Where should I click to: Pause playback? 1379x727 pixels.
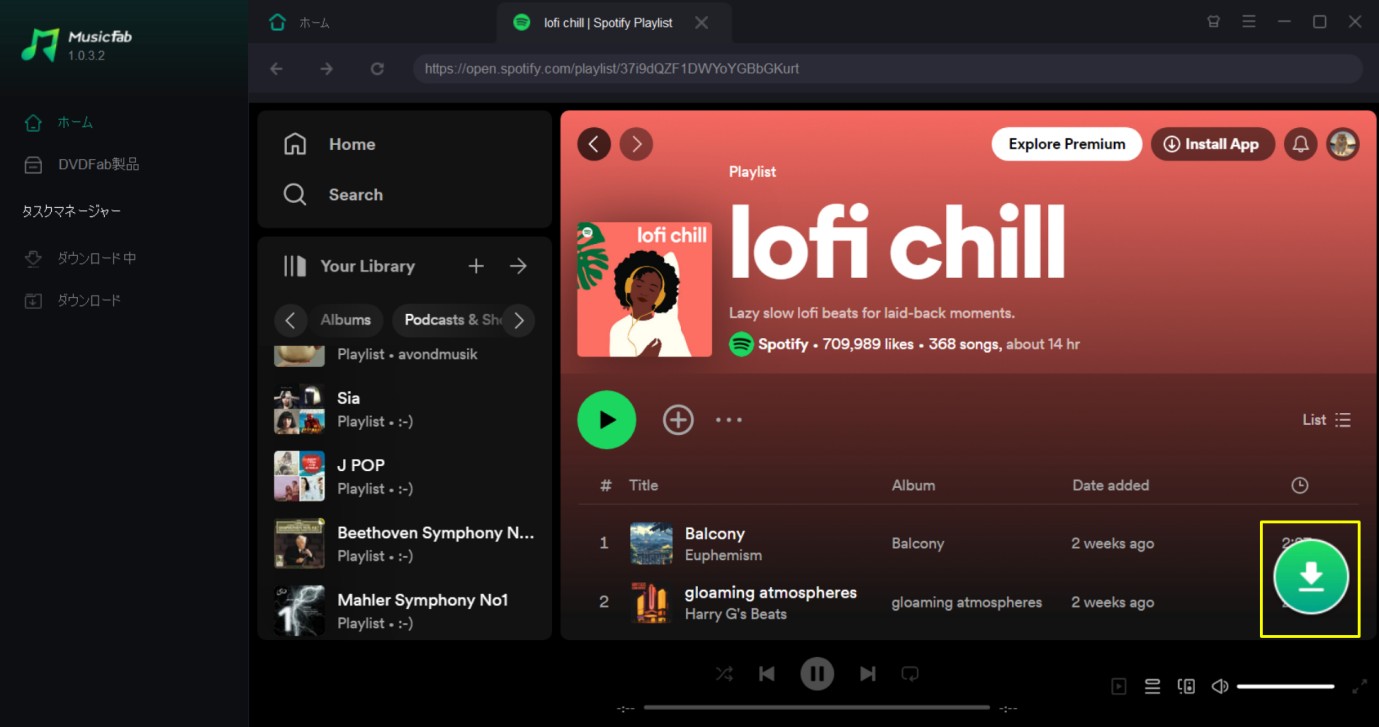tap(817, 674)
